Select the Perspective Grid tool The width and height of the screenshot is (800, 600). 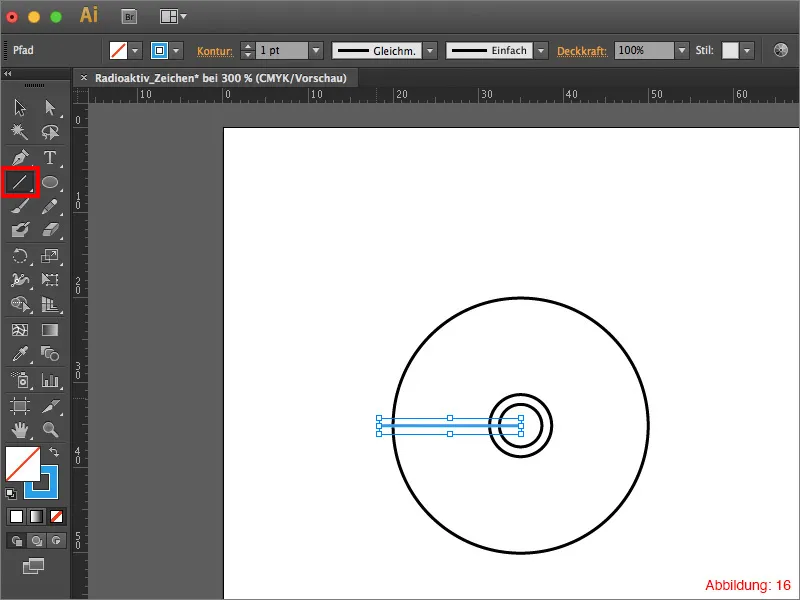tap(50, 304)
